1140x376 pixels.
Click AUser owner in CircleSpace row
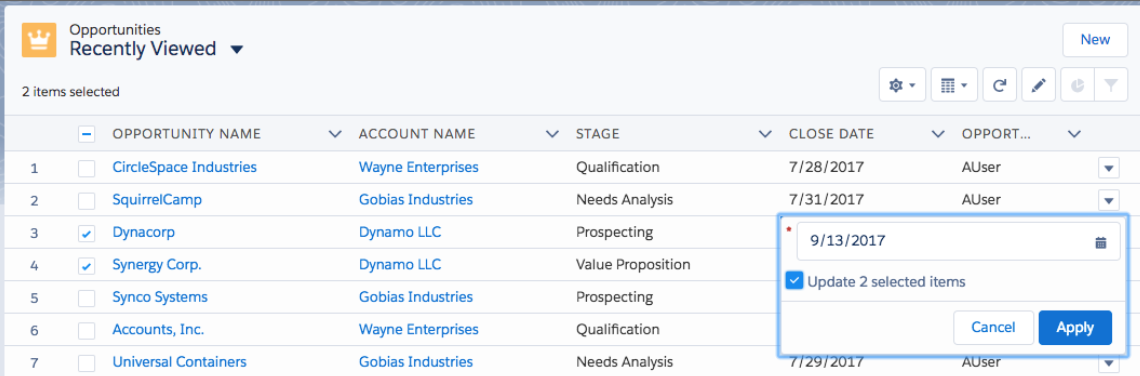(982, 167)
